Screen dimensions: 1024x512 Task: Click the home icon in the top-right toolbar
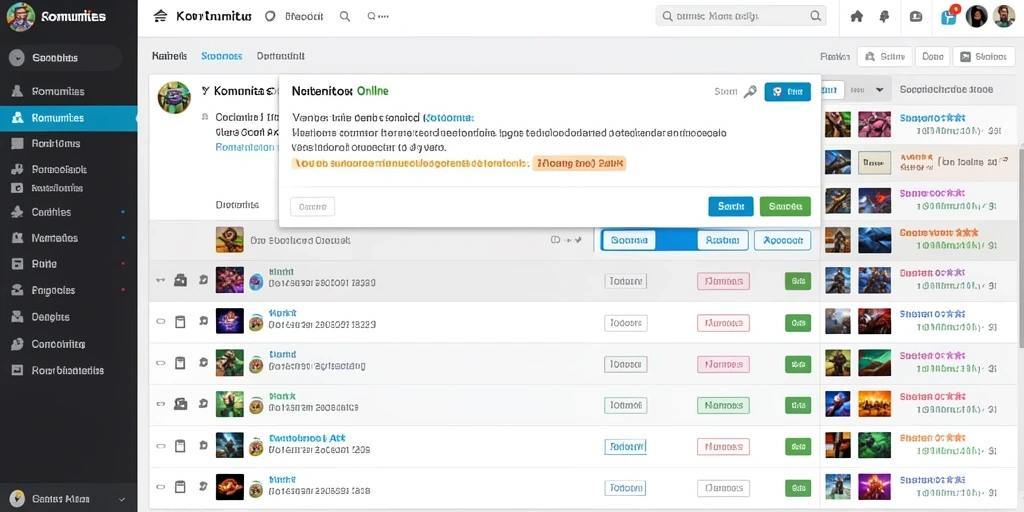click(x=857, y=16)
